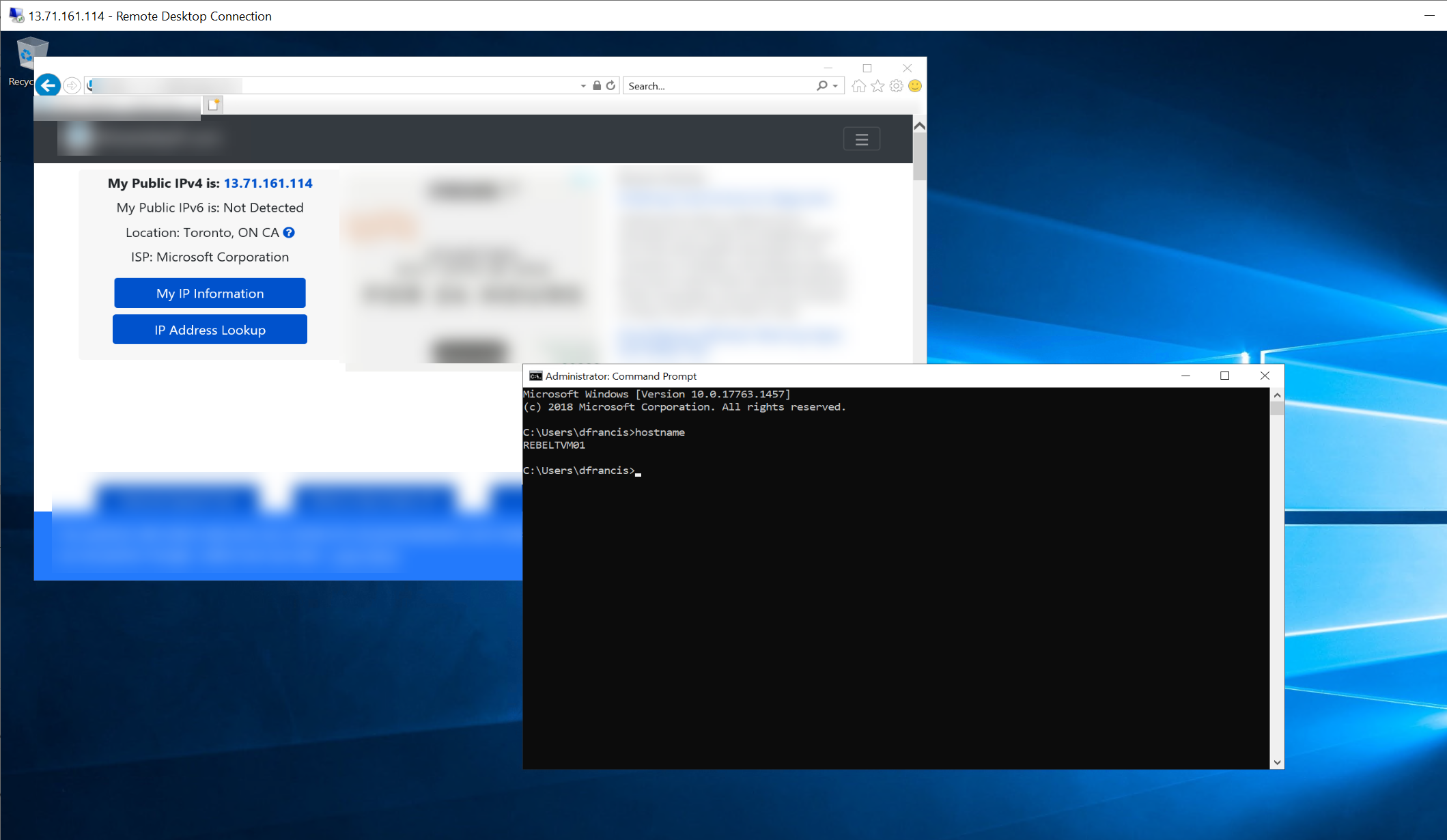Image resolution: width=1447 pixels, height=840 pixels.
Task: Open the browser Home icon
Action: (859, 86)
